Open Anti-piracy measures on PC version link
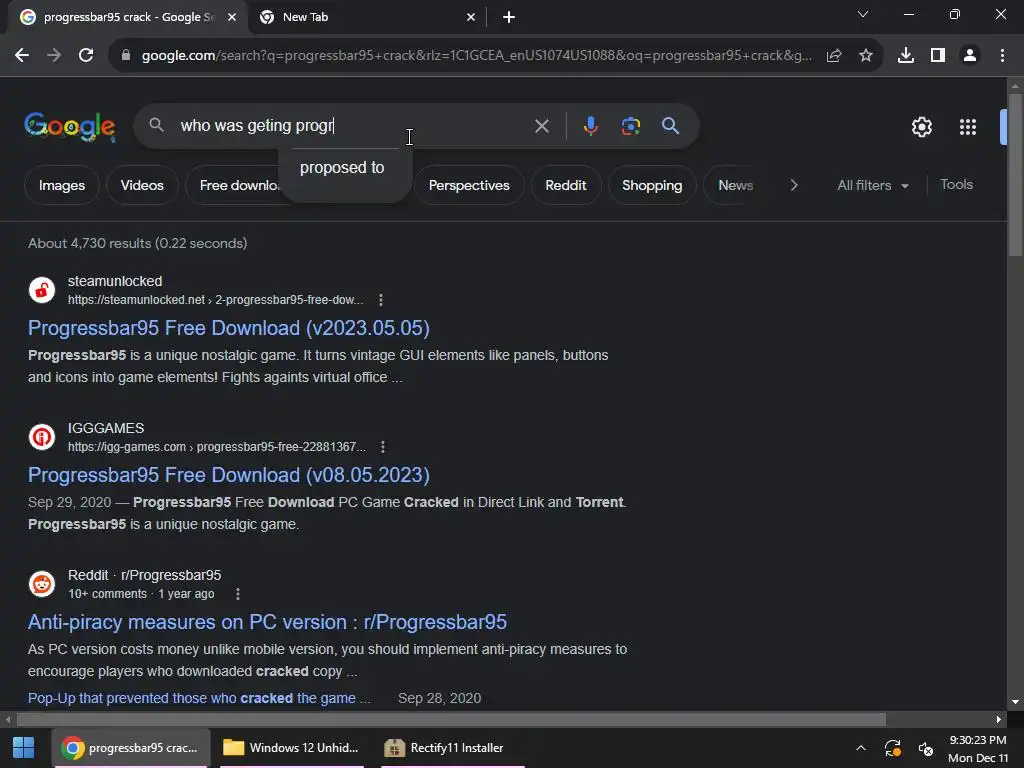This screenshot has width=1024, height=768. [267, 622]
